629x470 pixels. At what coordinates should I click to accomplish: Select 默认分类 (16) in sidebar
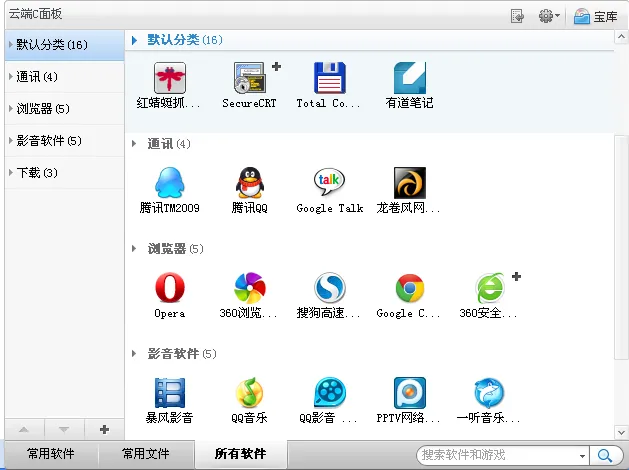pyautogui.click(x=65, y=45)
